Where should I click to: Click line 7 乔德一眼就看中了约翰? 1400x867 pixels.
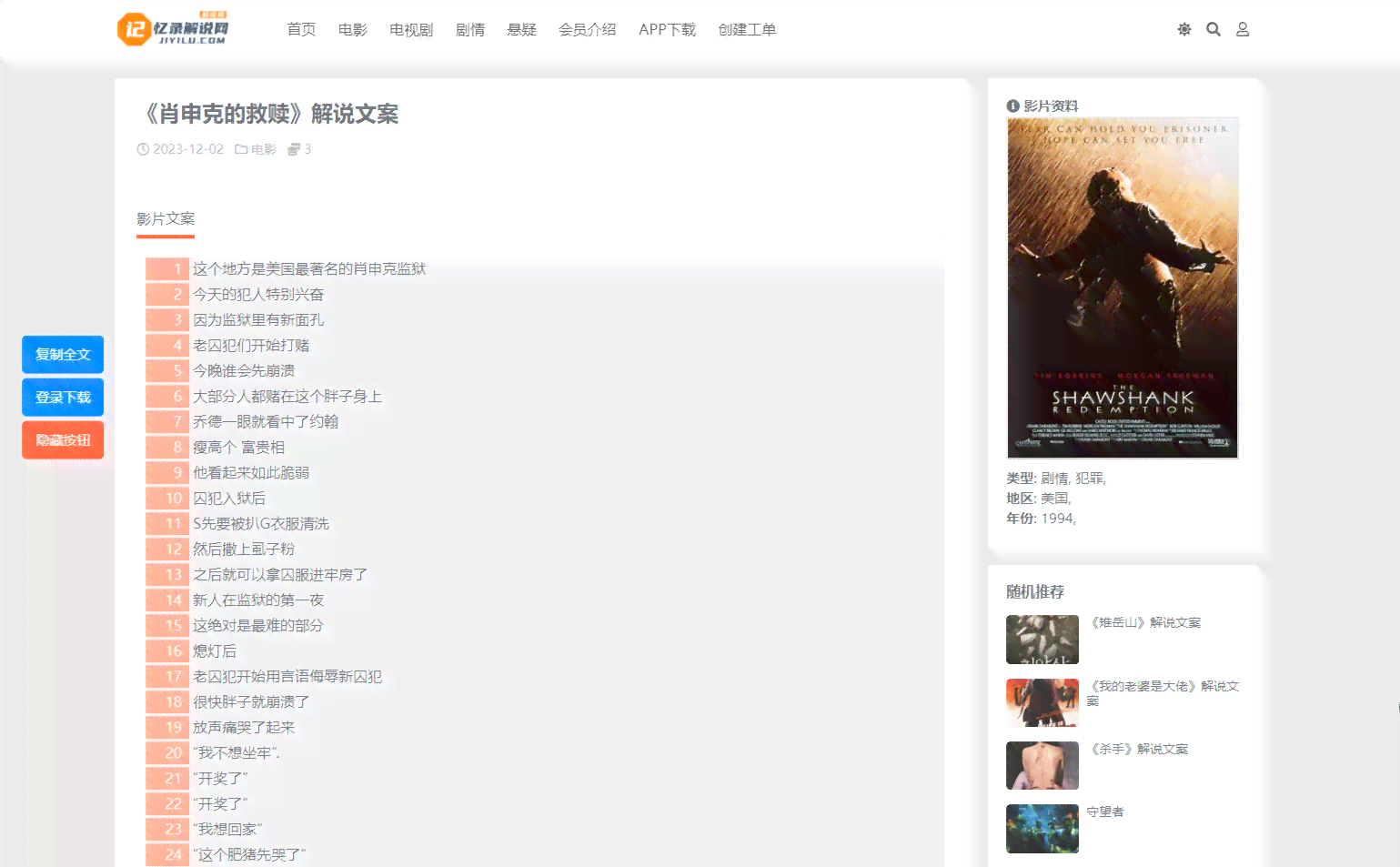[266, 421]
